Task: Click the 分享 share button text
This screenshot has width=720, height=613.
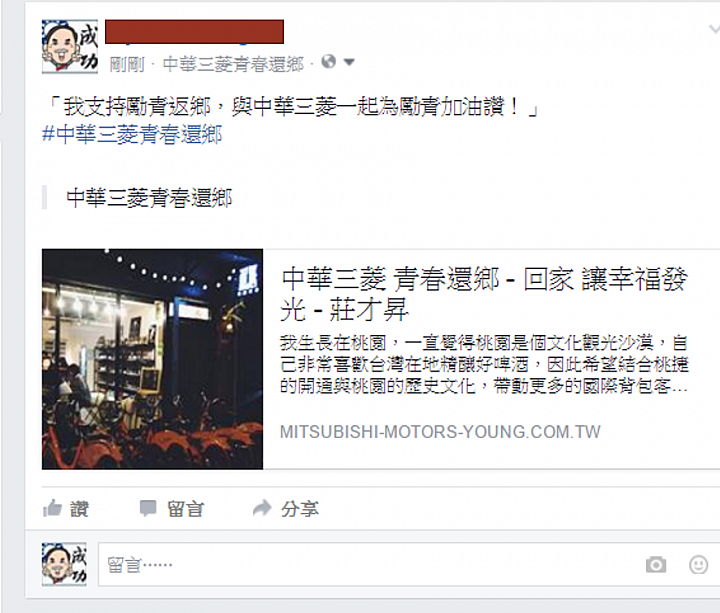Action: (300, 509)
